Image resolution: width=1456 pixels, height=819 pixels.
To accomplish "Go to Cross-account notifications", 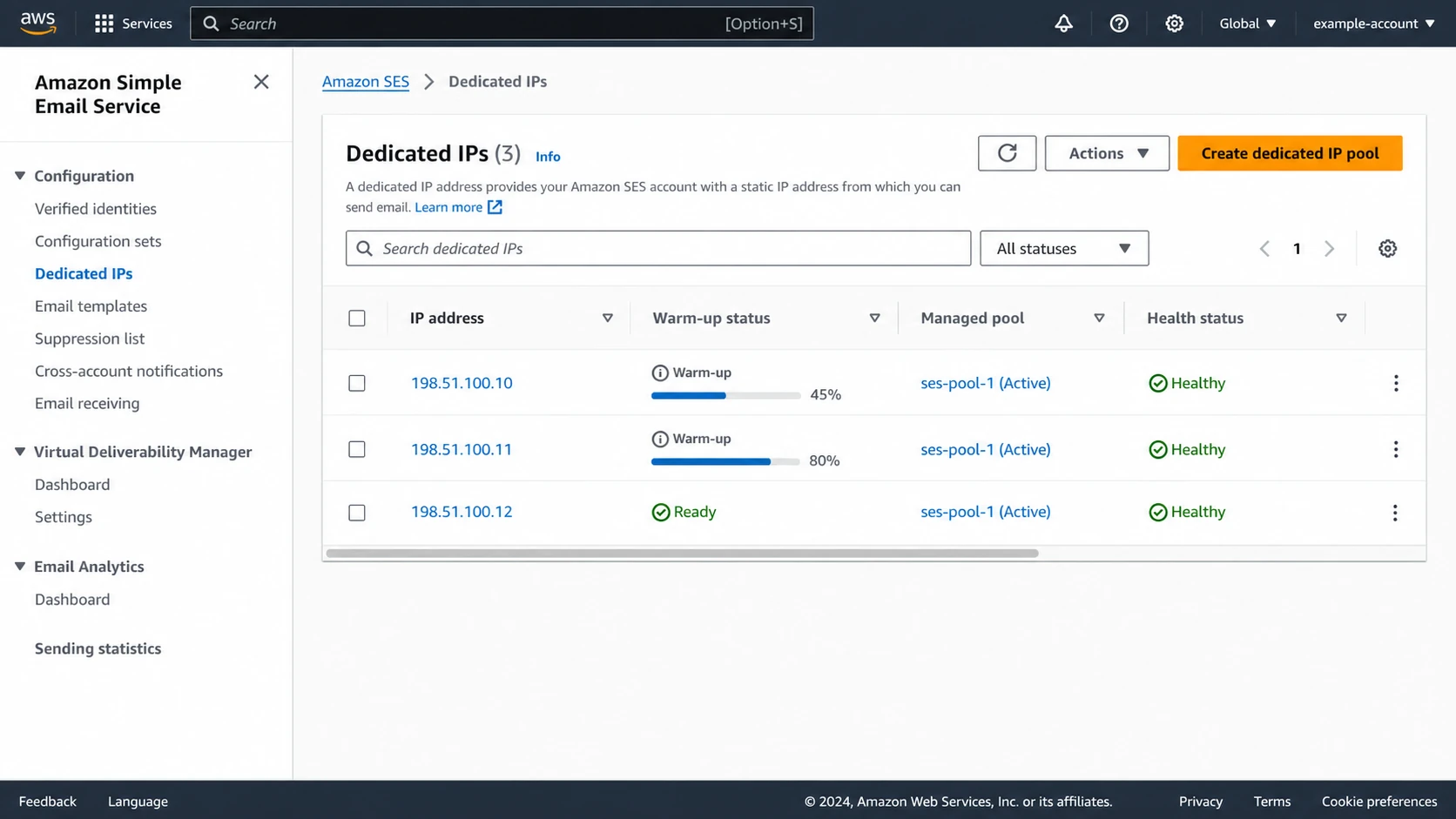I will [x=129, y=371].
